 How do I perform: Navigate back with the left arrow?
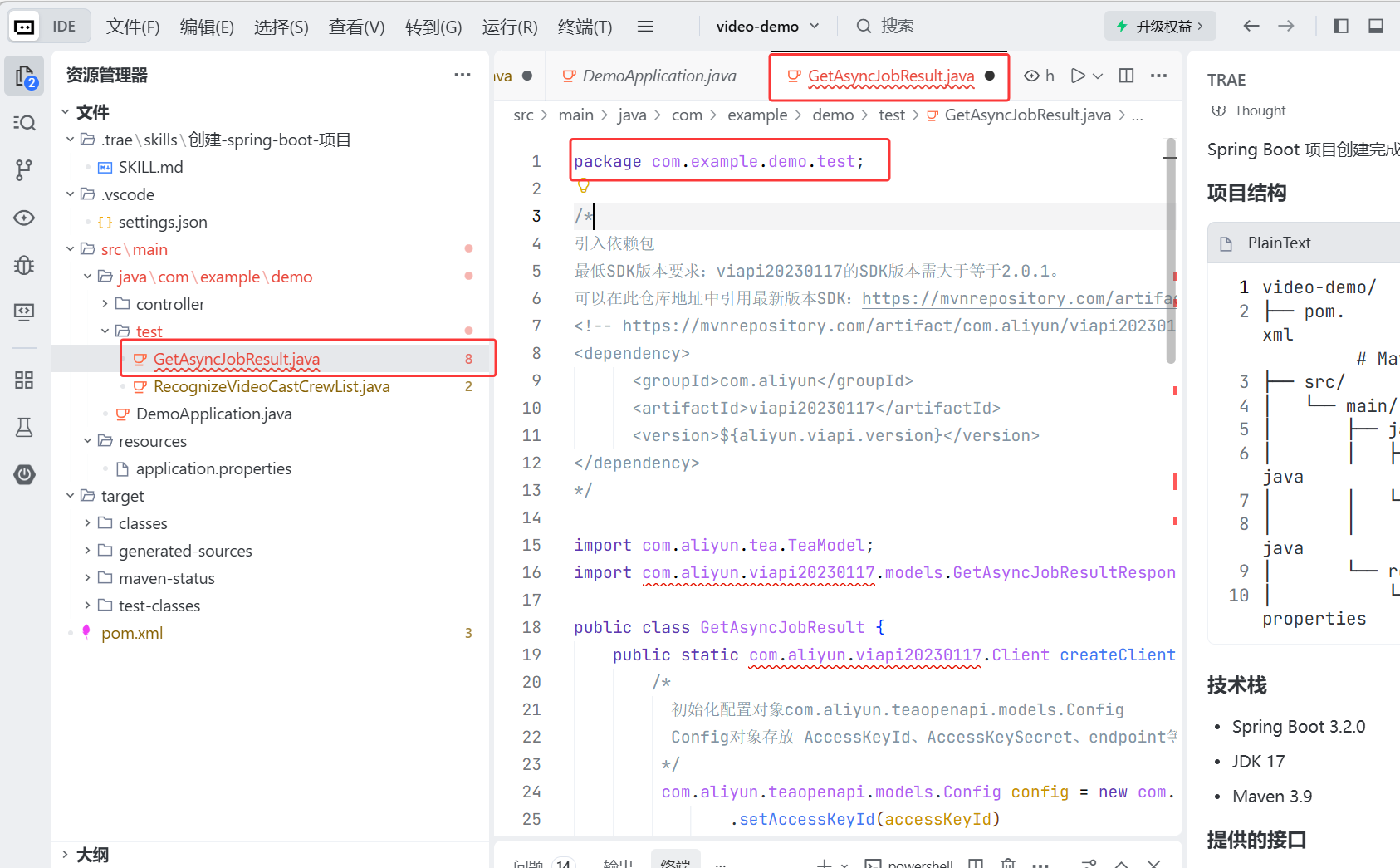click(x=1251, y=27)
